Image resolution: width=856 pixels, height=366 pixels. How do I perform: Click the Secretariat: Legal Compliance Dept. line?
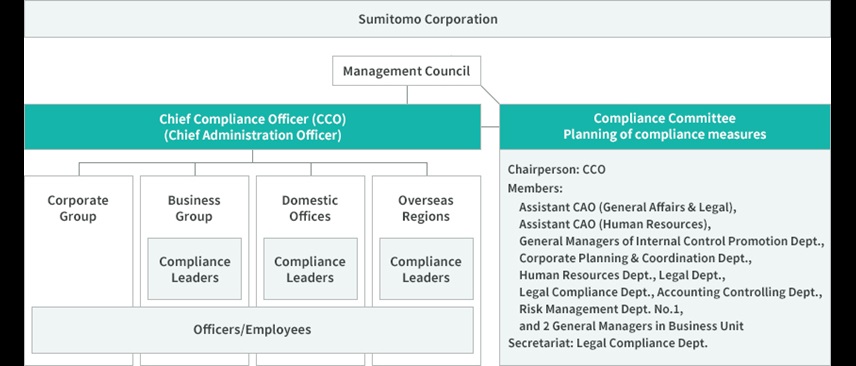608,343
